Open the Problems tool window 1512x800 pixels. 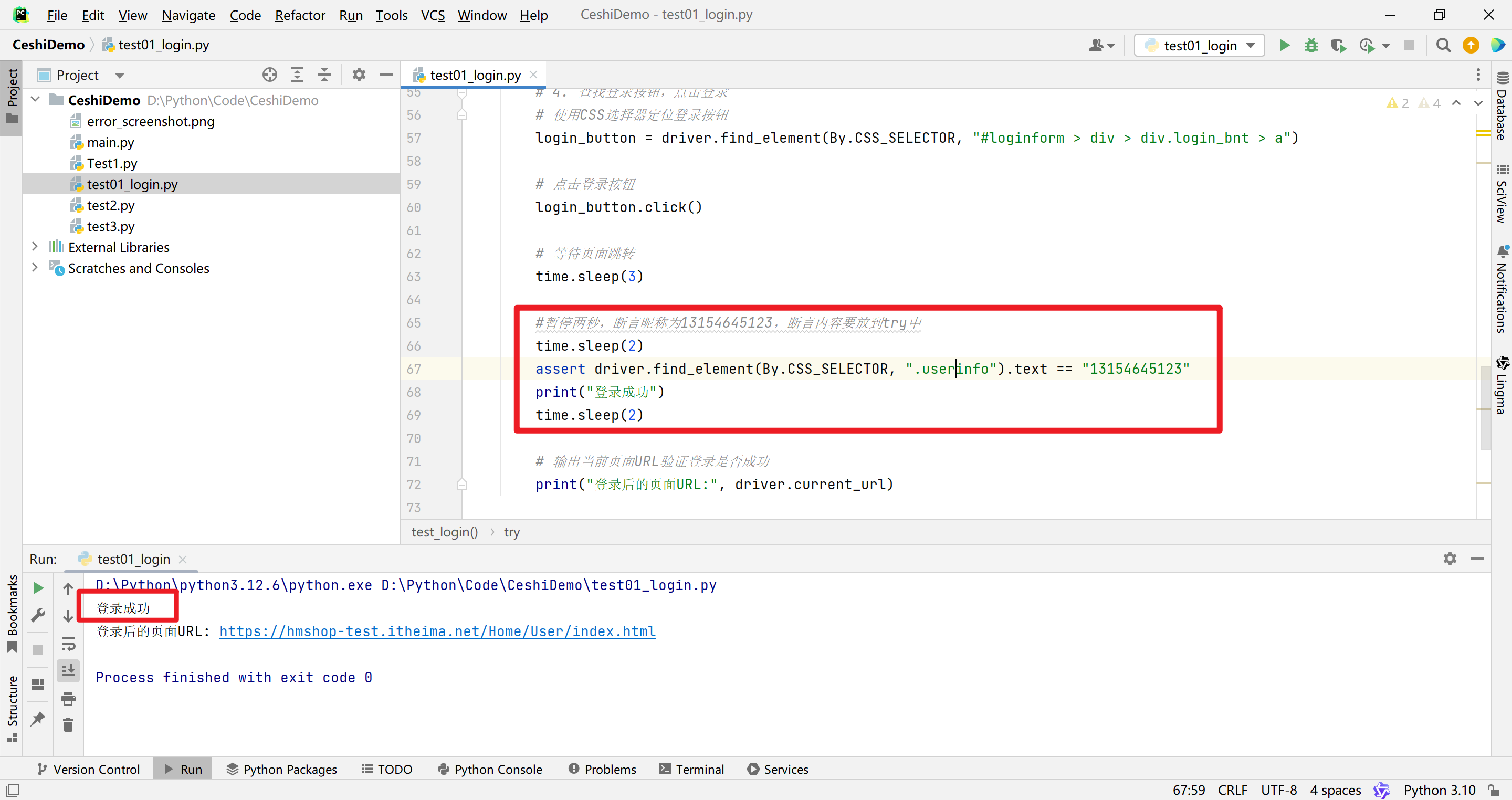(x=602, y=769)
